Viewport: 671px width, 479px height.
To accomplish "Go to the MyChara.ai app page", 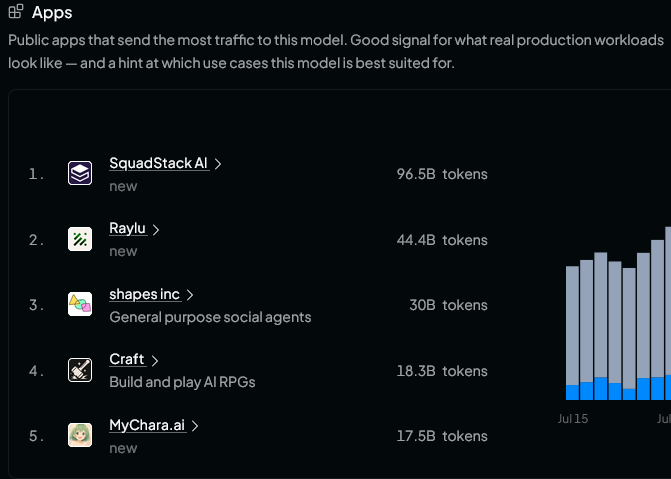I will pos(147,425).
